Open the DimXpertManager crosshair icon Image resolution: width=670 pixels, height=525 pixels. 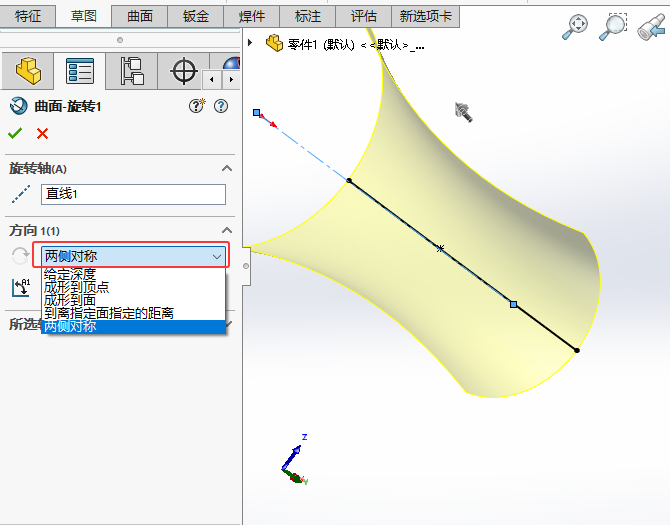point(184,71)
